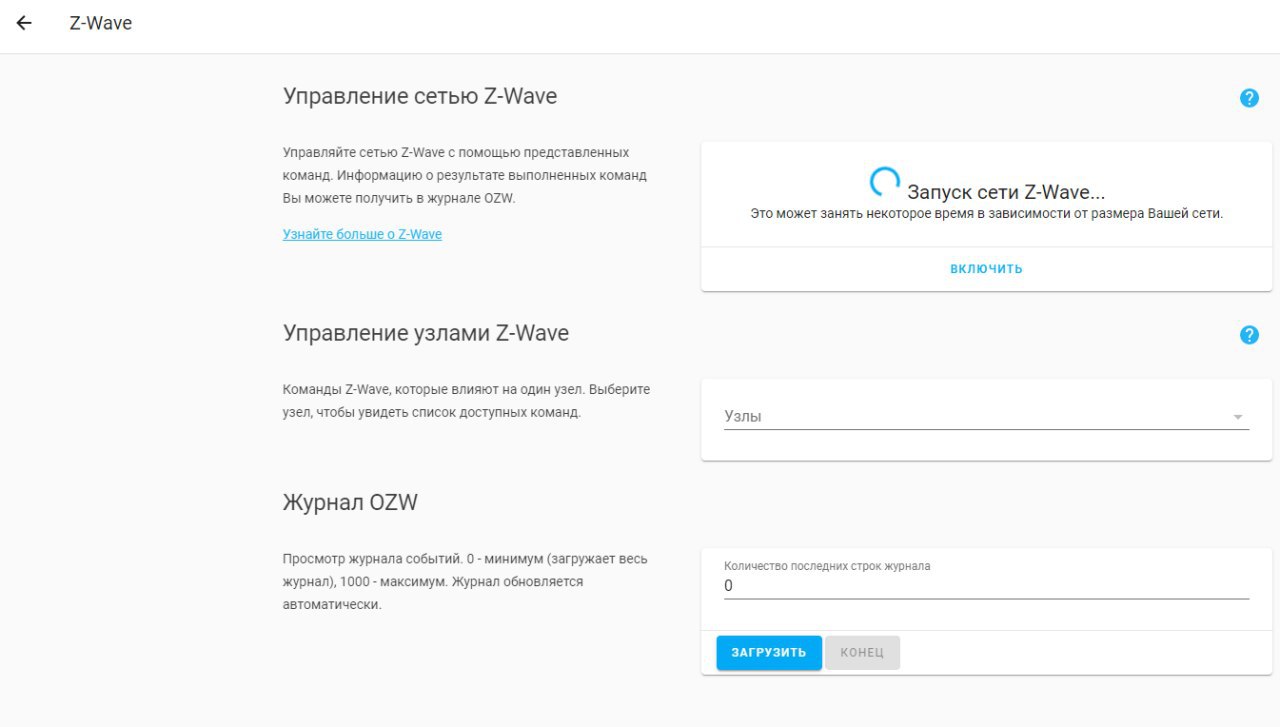
Task: Focus the Количество последних строк журнала field
Action: tap(986, 586)
